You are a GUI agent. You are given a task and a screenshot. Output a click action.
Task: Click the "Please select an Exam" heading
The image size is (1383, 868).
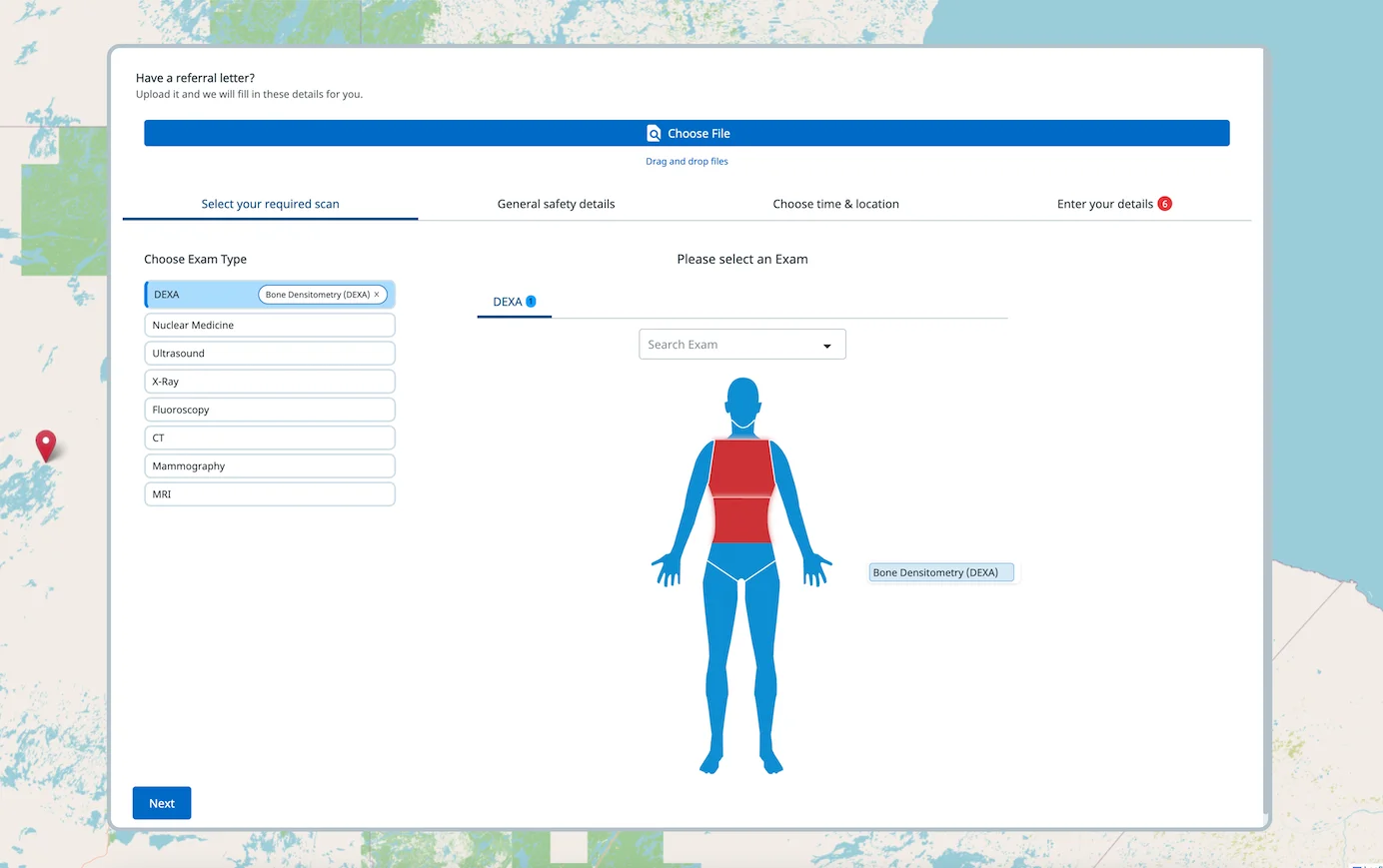coord(742,260)
